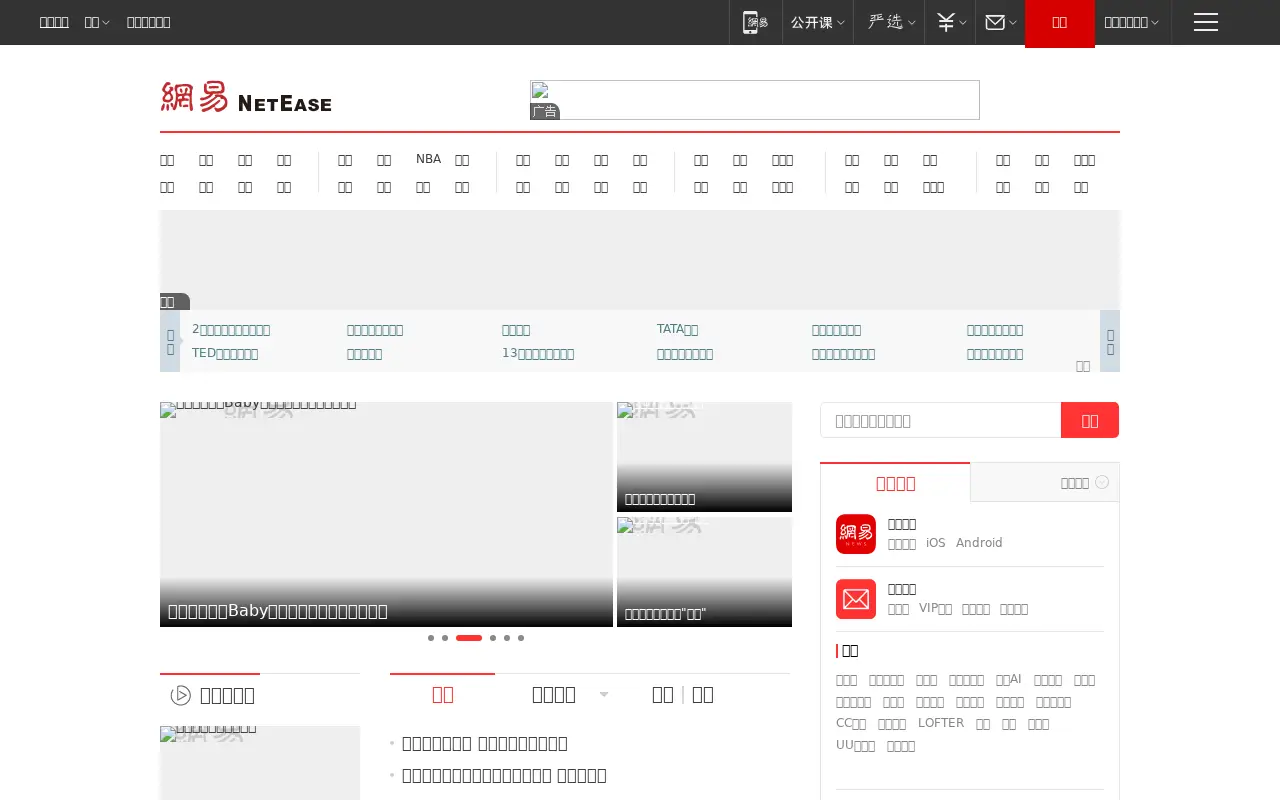Open the dropdown arrow beside second news tab
Image resolution: width=1280 pixels, height=800 pixels.
coord(604,695)
